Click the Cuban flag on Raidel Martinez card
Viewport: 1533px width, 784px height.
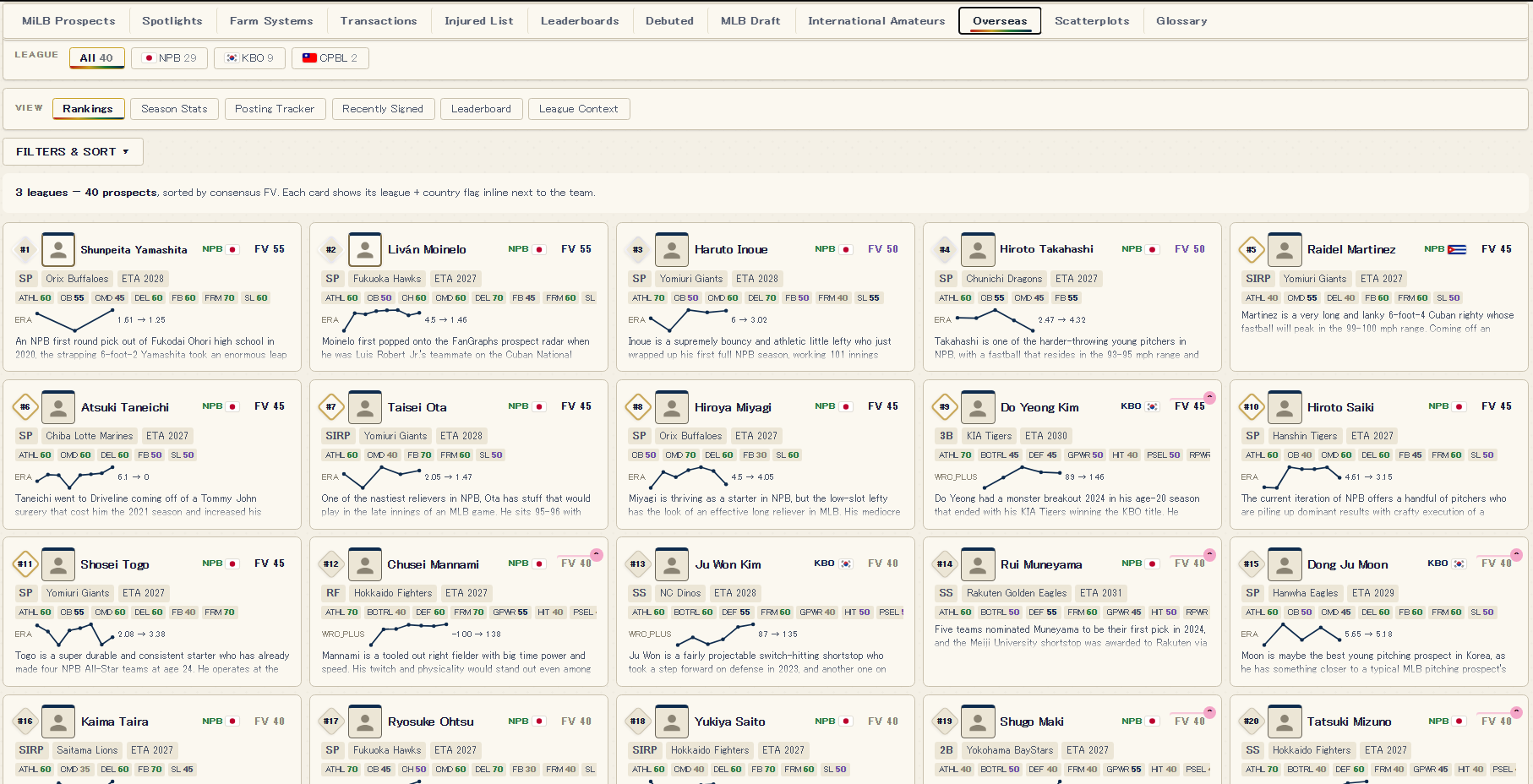1457,249
